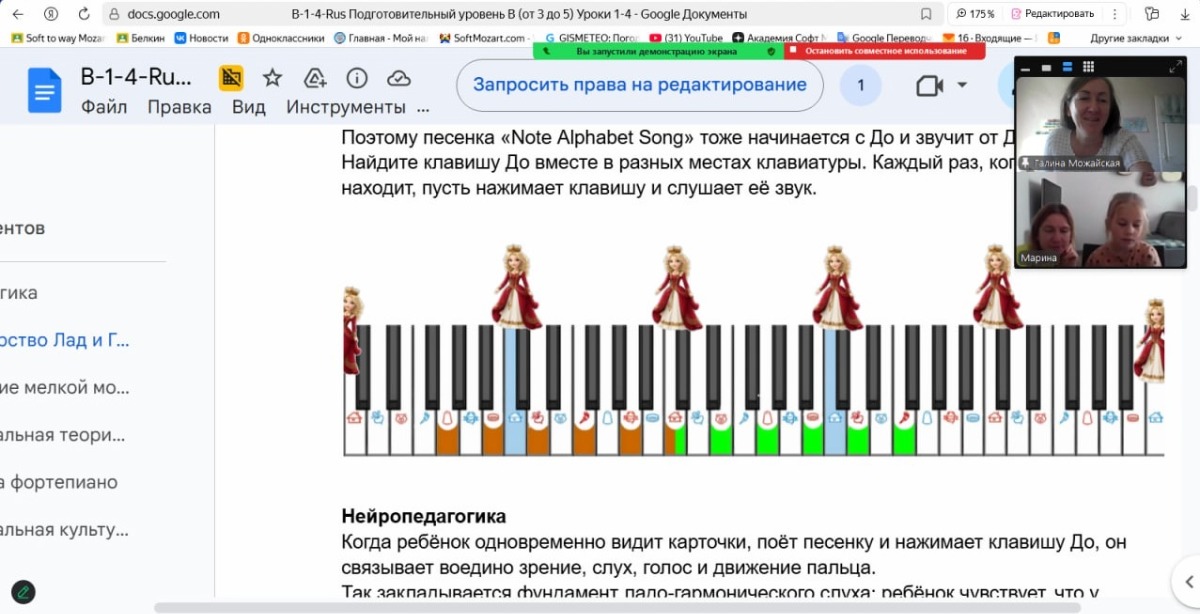Click the add to Drive icon
The width and height of the screenshot is (1200, 614).
tap(315, 79)
